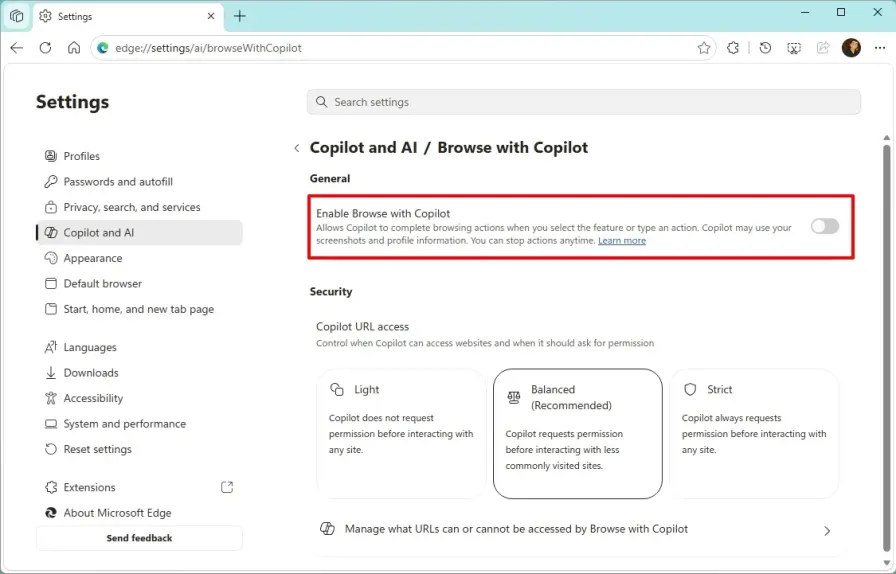
Task: Go to Privacy, search, and services
Action: click(139, 207)
